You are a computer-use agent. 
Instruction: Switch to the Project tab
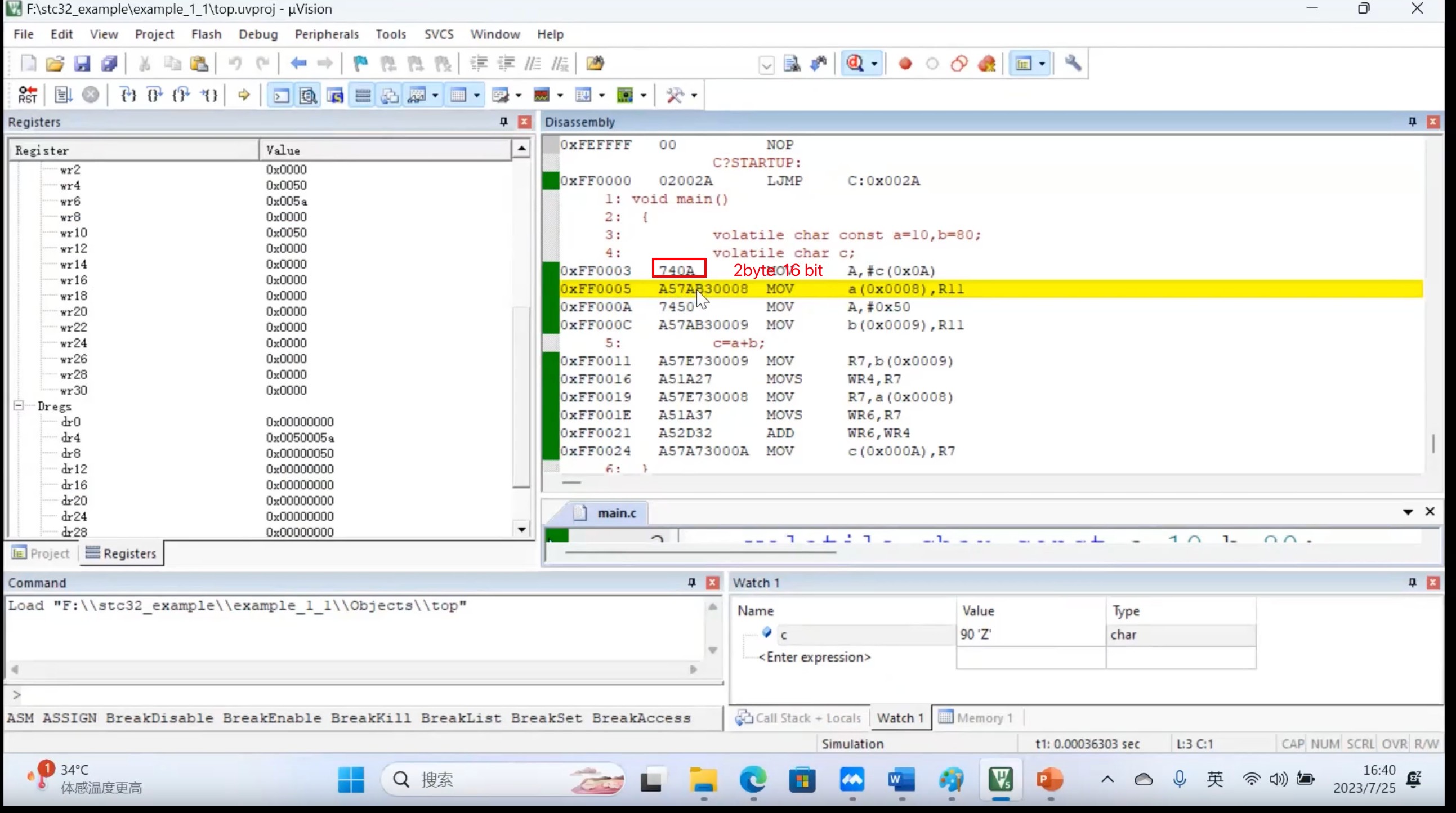(x=41, y=553)
